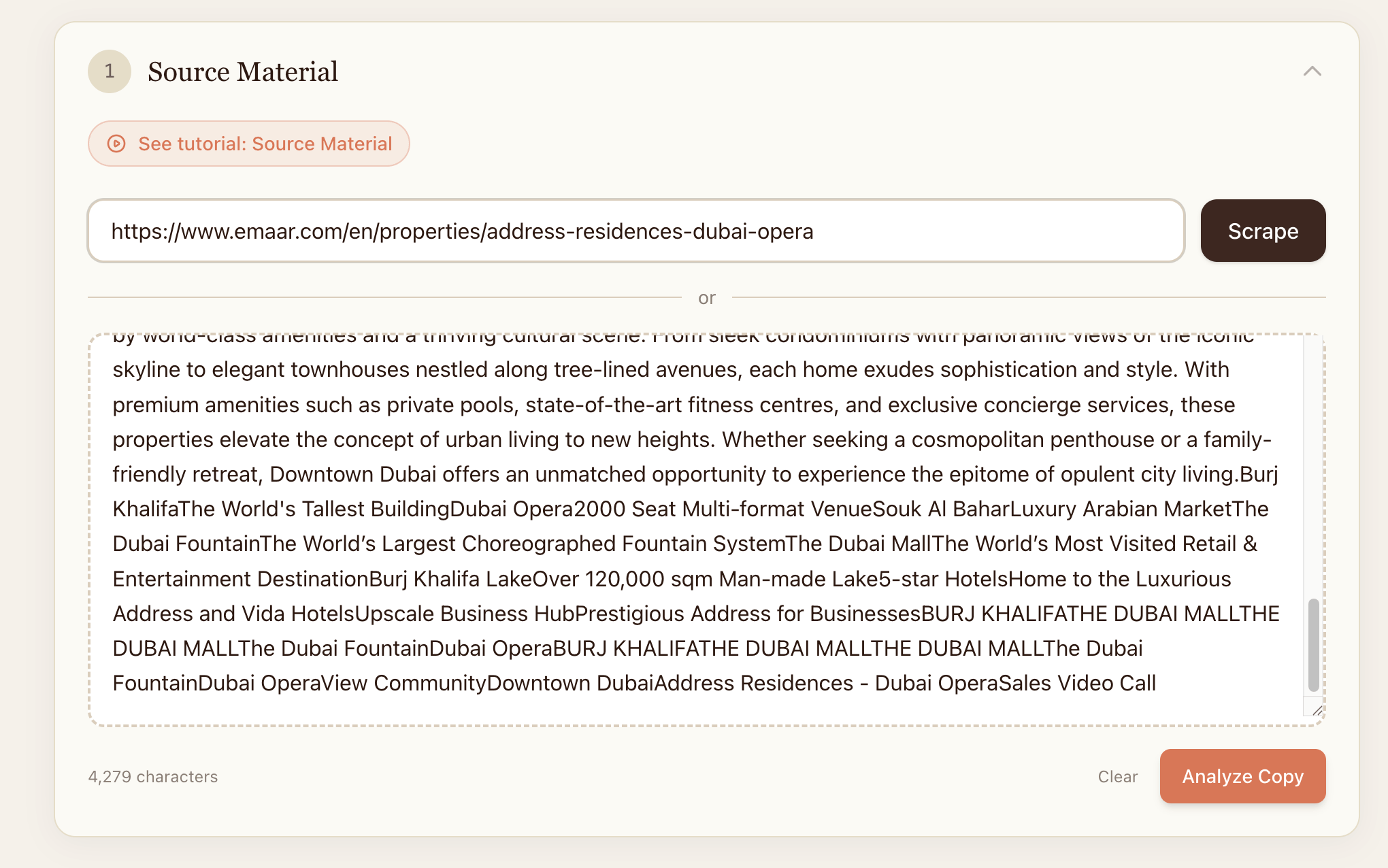Click the Source Material heading
This screenshot has width=1388, height=868.
[243, 71]
